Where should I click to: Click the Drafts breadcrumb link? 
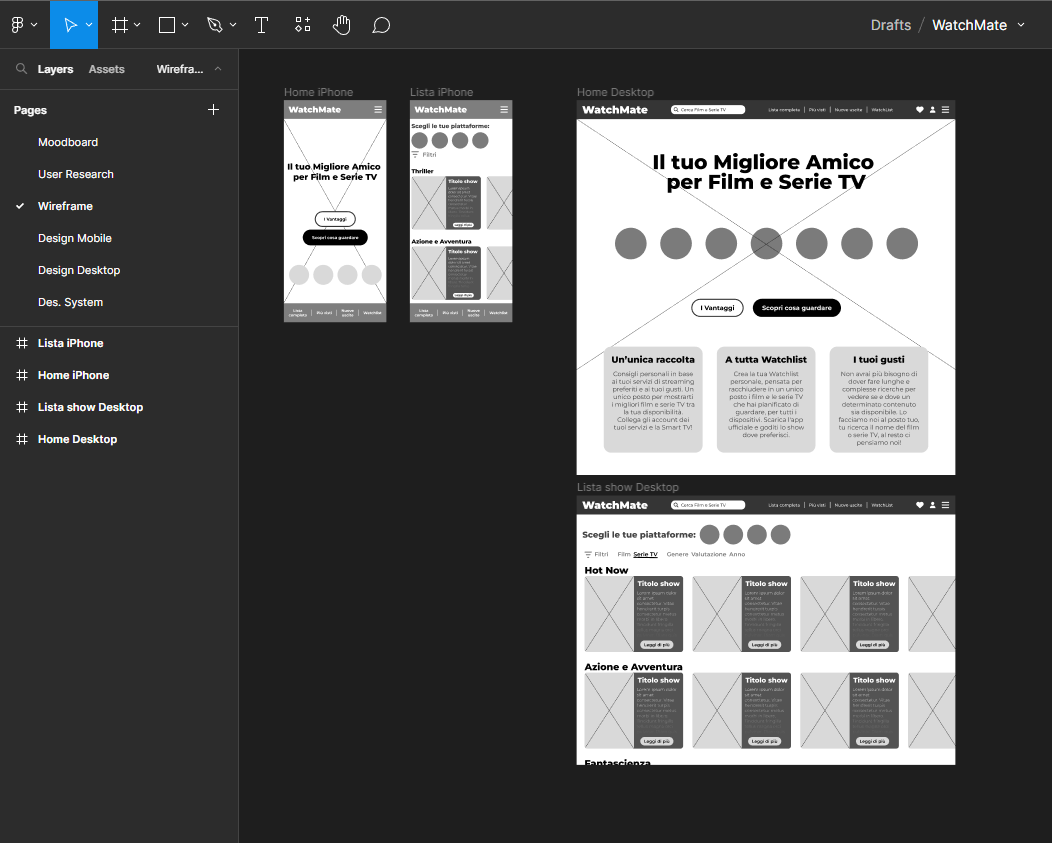click(x=890, y=25)
